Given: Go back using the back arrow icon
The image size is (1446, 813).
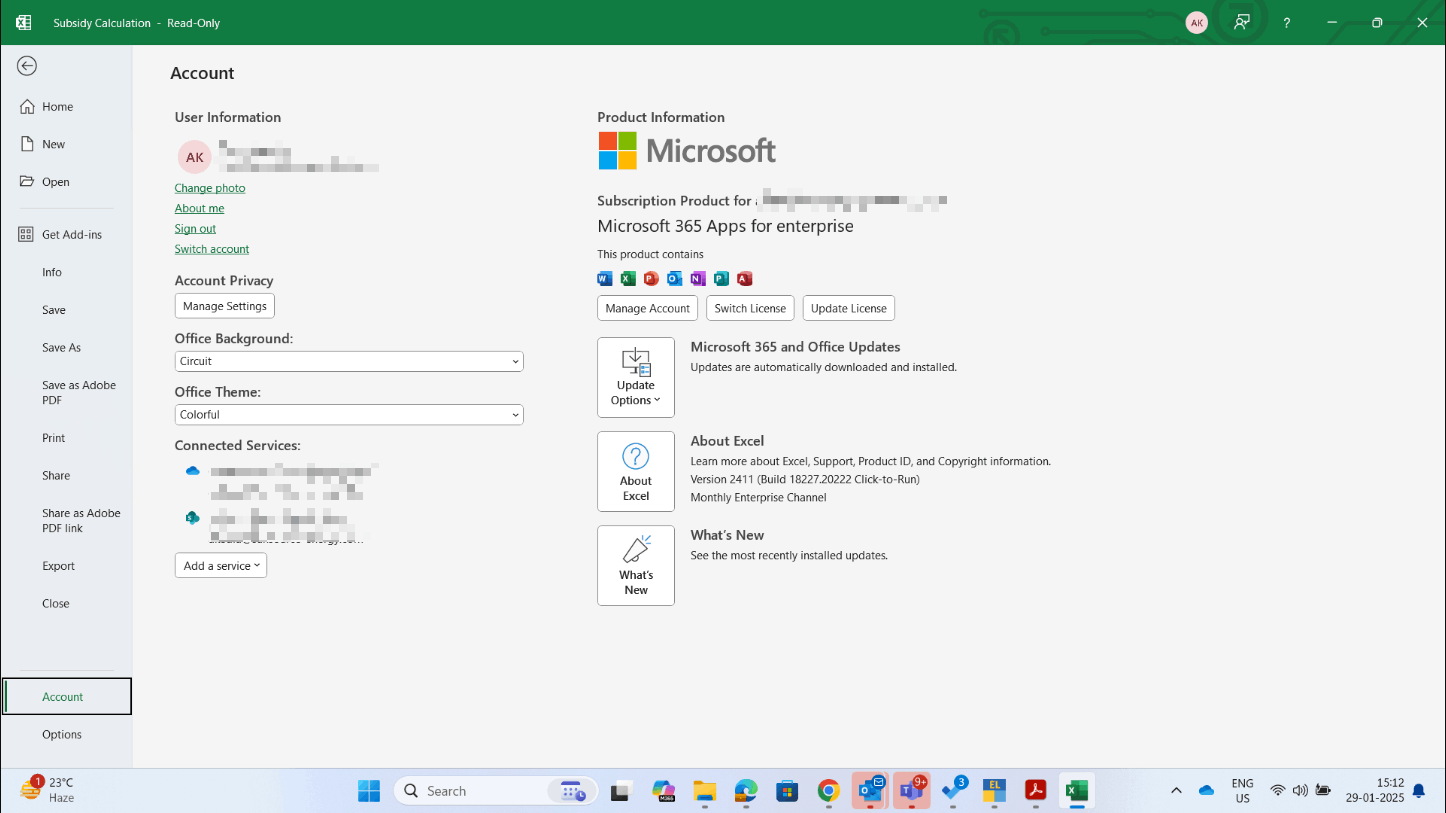Looking at the screenshot, I should [x=27, y=66].
